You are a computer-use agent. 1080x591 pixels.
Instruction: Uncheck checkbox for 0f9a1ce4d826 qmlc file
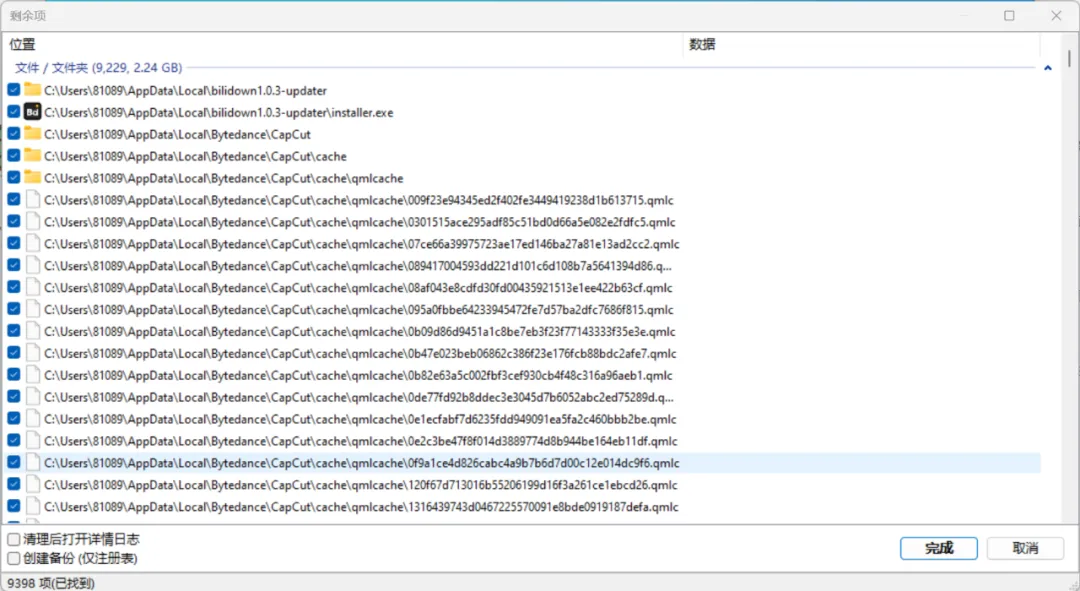[14, 463]
